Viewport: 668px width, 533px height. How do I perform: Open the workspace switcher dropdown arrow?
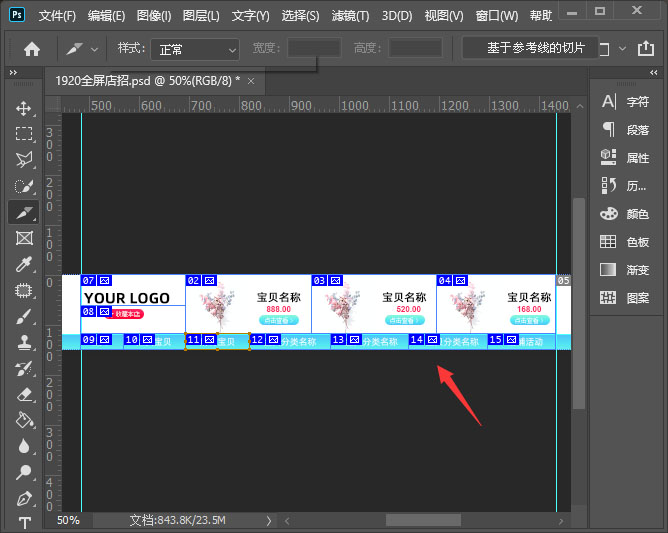click(x=622, y=49)
